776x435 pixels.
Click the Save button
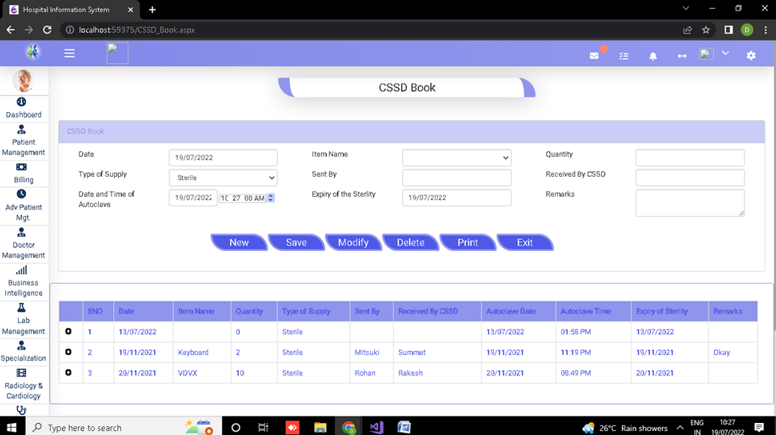coord(296,242)
